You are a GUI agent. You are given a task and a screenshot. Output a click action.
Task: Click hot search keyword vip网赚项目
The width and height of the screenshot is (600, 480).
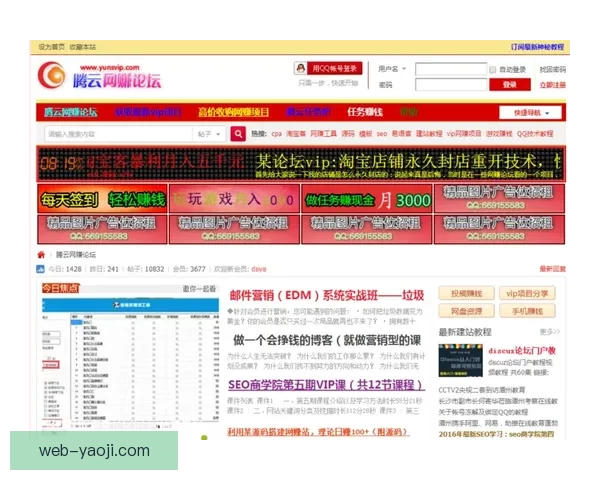(464, 134)
